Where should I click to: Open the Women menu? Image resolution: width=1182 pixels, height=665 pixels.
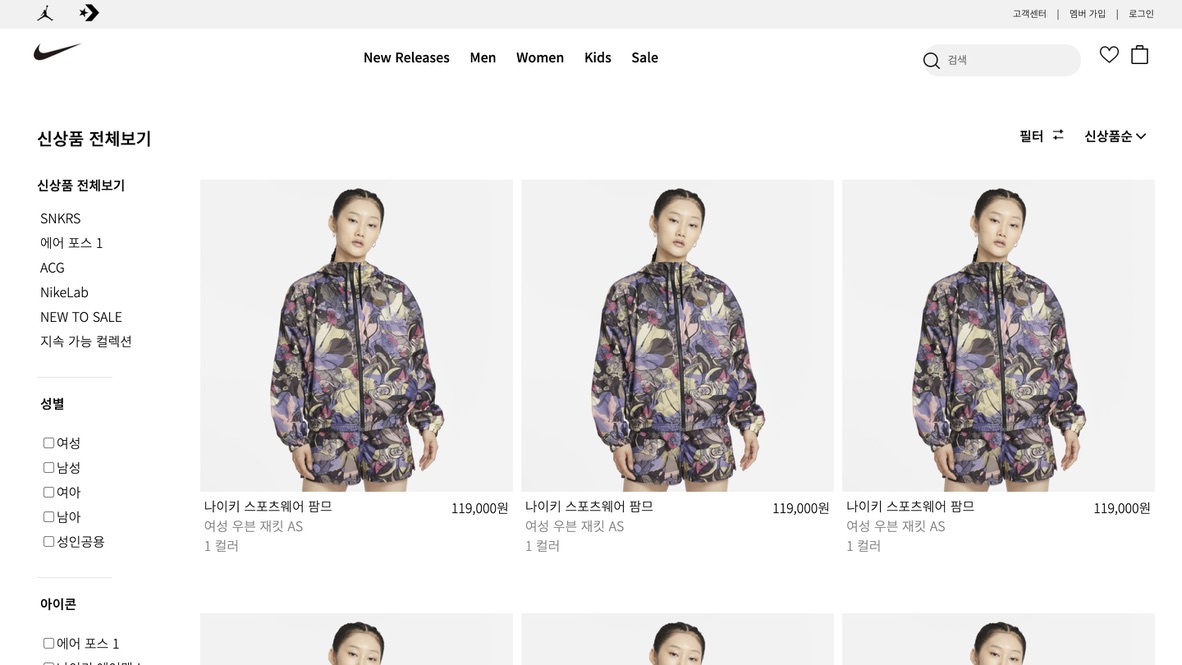[540, 57]
